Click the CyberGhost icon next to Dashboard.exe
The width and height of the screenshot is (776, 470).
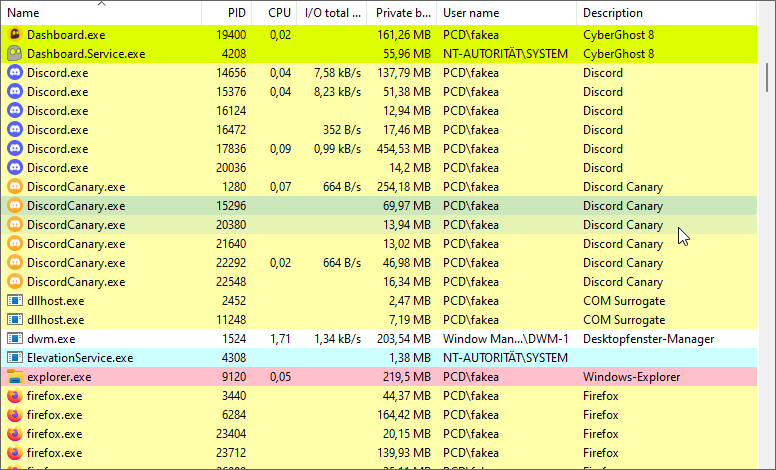pyautogui.click(x=15, y=34)
